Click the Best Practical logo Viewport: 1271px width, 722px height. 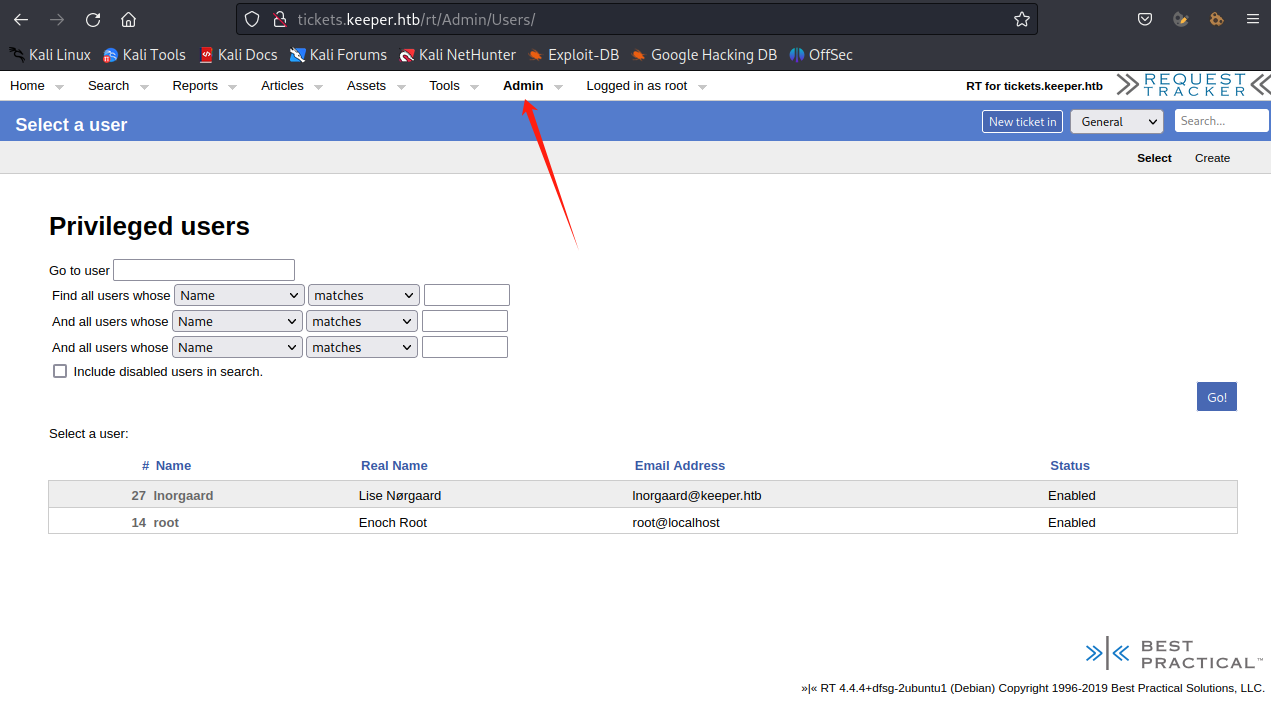(1174, 655)
